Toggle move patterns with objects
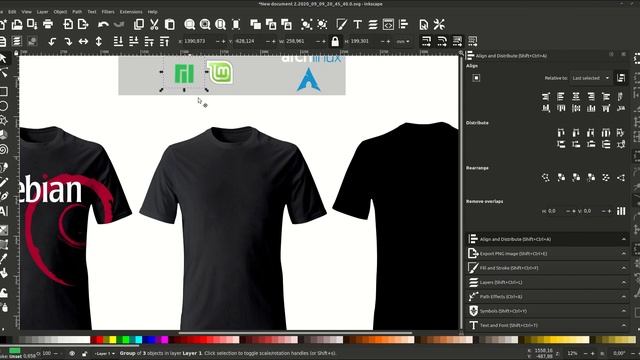The height and width of the screenshot is (360, 640). click(x=473, y=41)
